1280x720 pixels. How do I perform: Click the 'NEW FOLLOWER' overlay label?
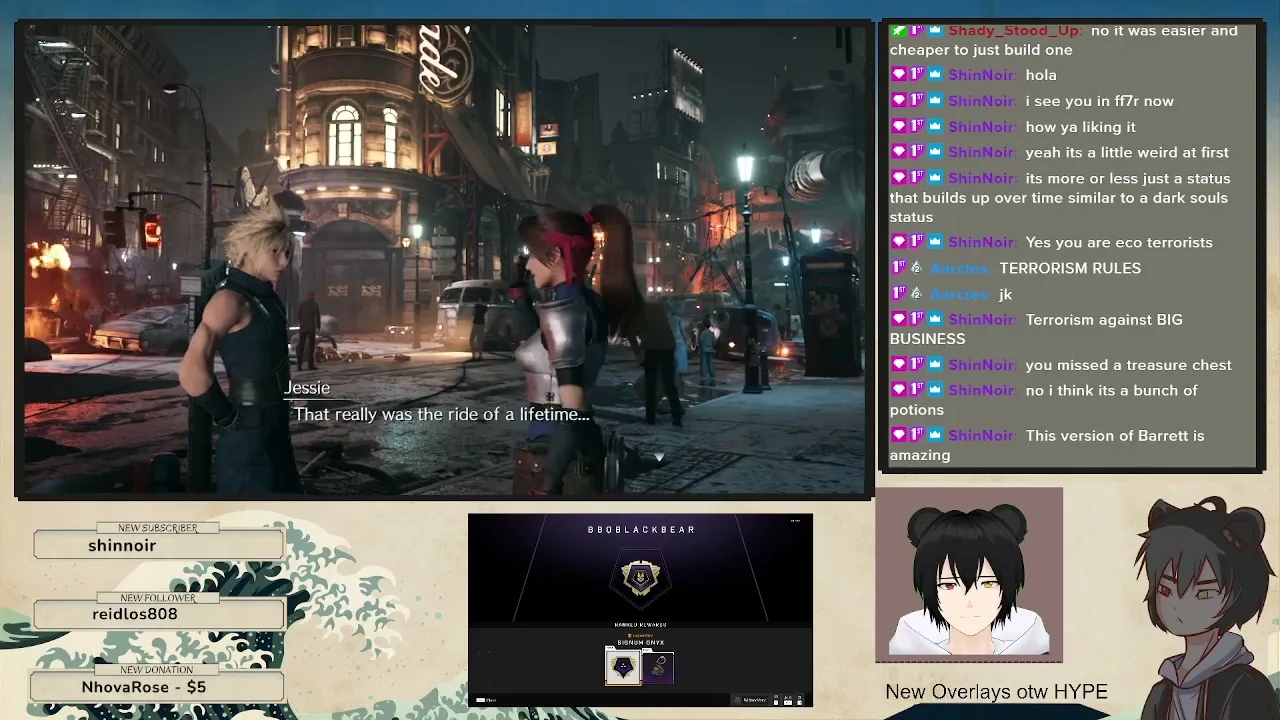click(x=157, y=598)
